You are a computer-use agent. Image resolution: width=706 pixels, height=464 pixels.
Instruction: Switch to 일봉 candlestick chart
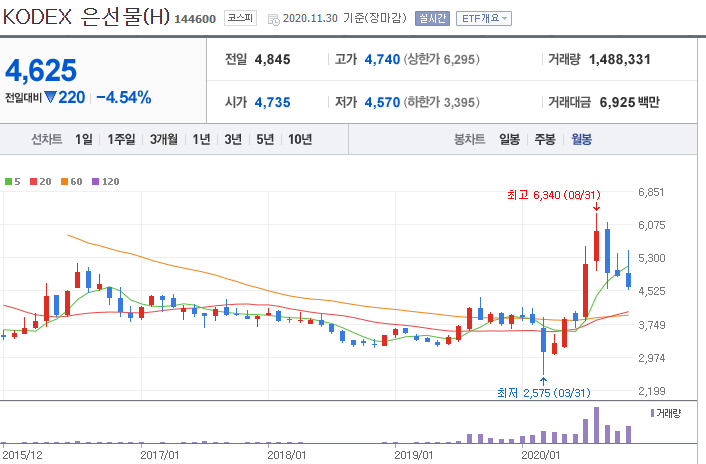click(x=509, y=140)
